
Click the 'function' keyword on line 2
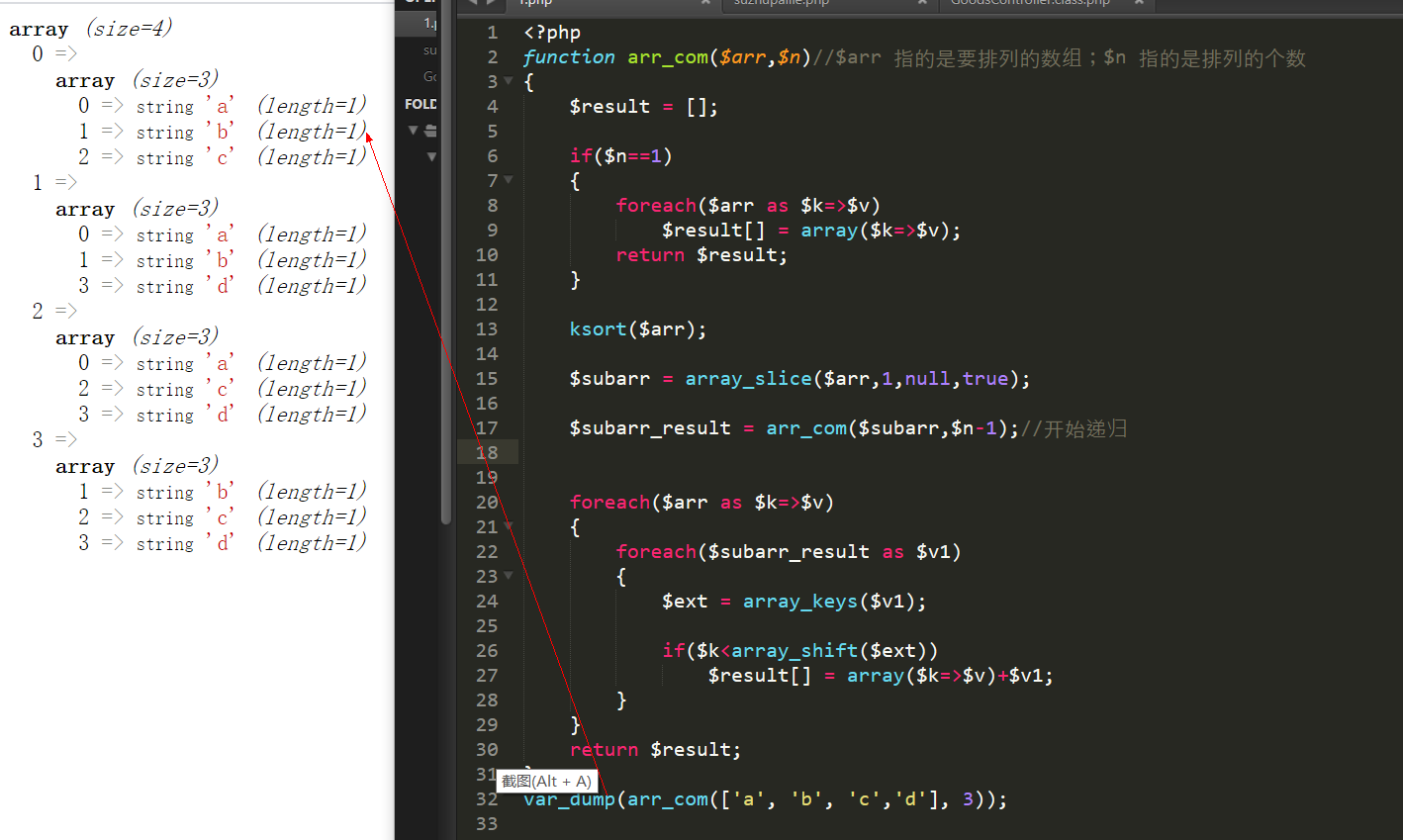(569, 57)
